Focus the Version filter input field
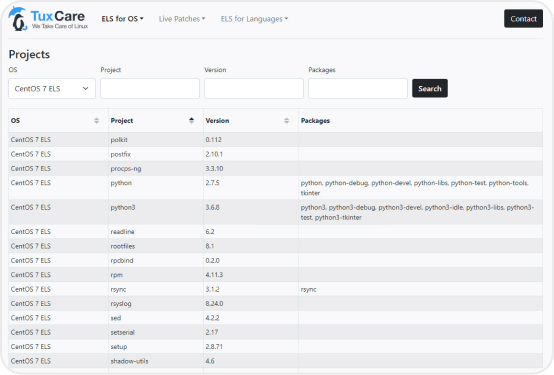554x375 pixels. pyautogui.click(x=254, y=88)
